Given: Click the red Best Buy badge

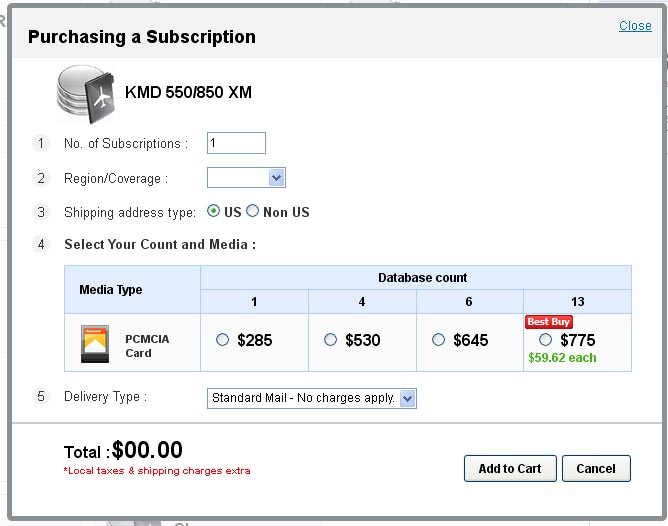Looking at the screenshot, I should (549, 322).
